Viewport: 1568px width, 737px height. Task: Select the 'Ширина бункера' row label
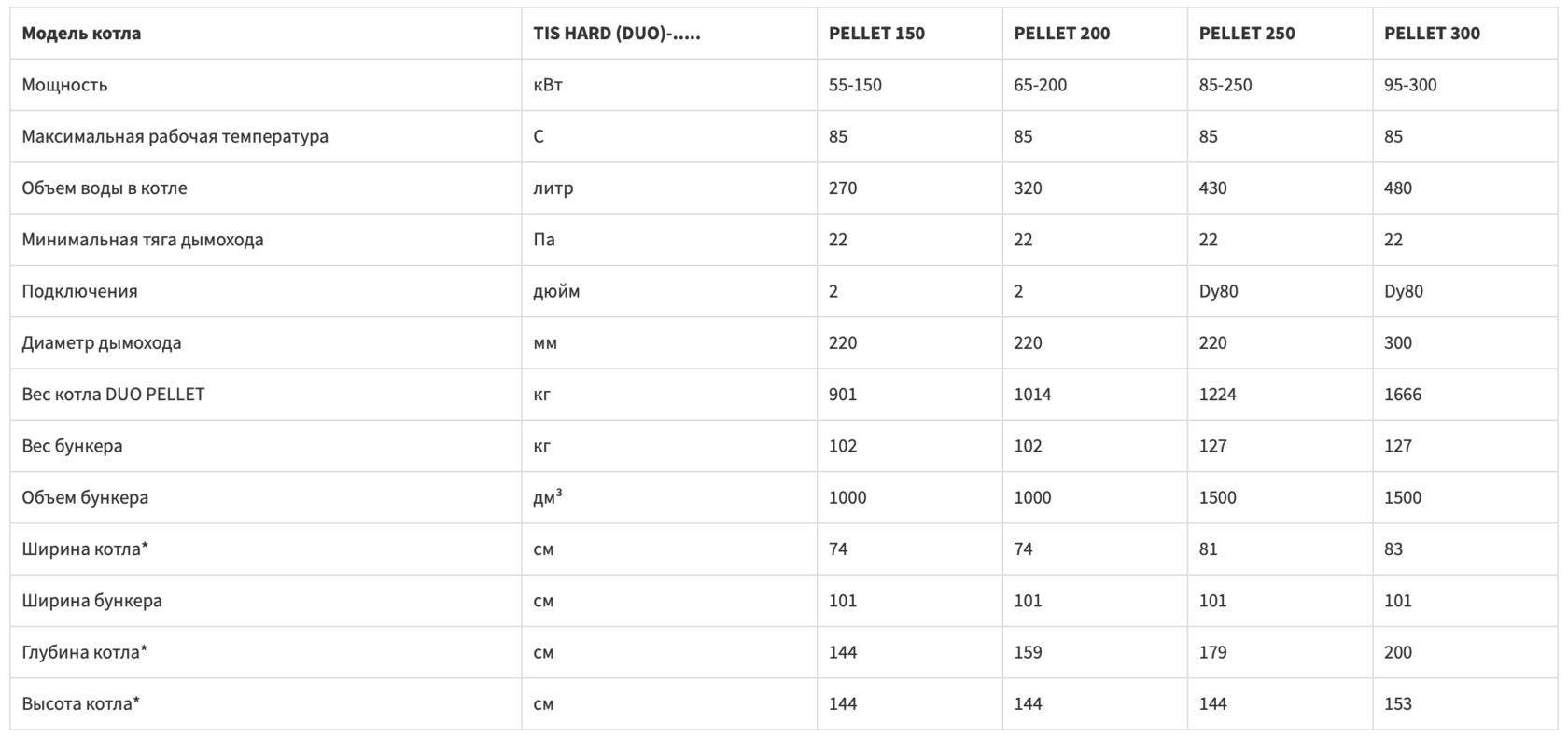[92, 601]
